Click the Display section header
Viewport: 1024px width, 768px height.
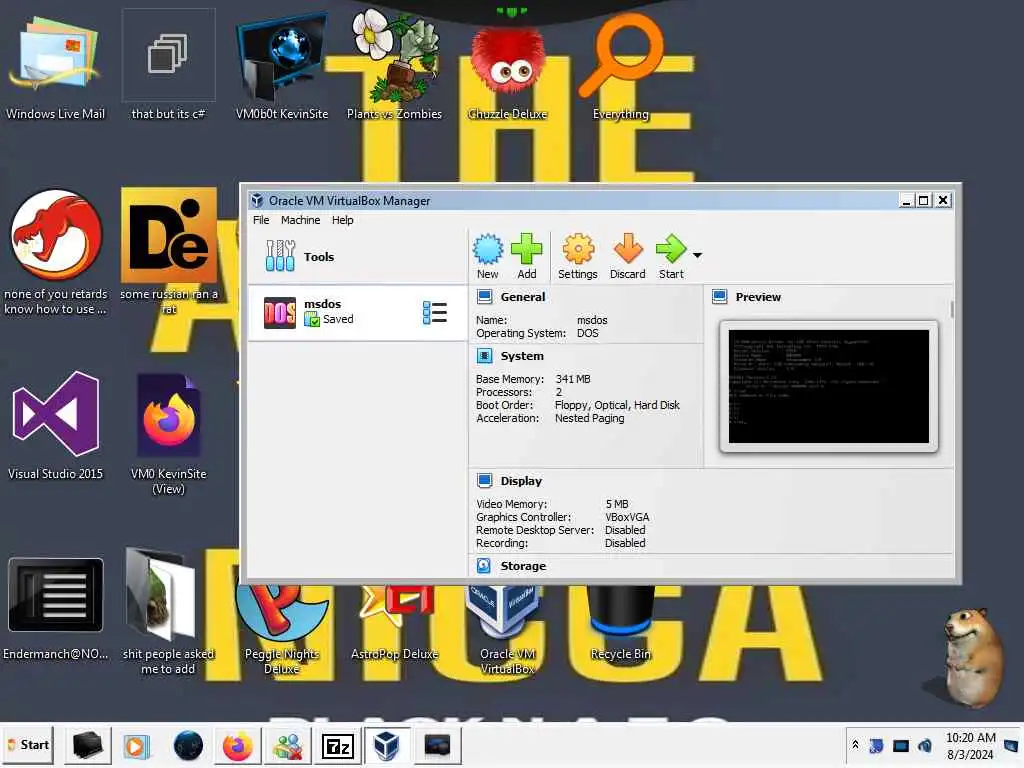pos(521,481)
